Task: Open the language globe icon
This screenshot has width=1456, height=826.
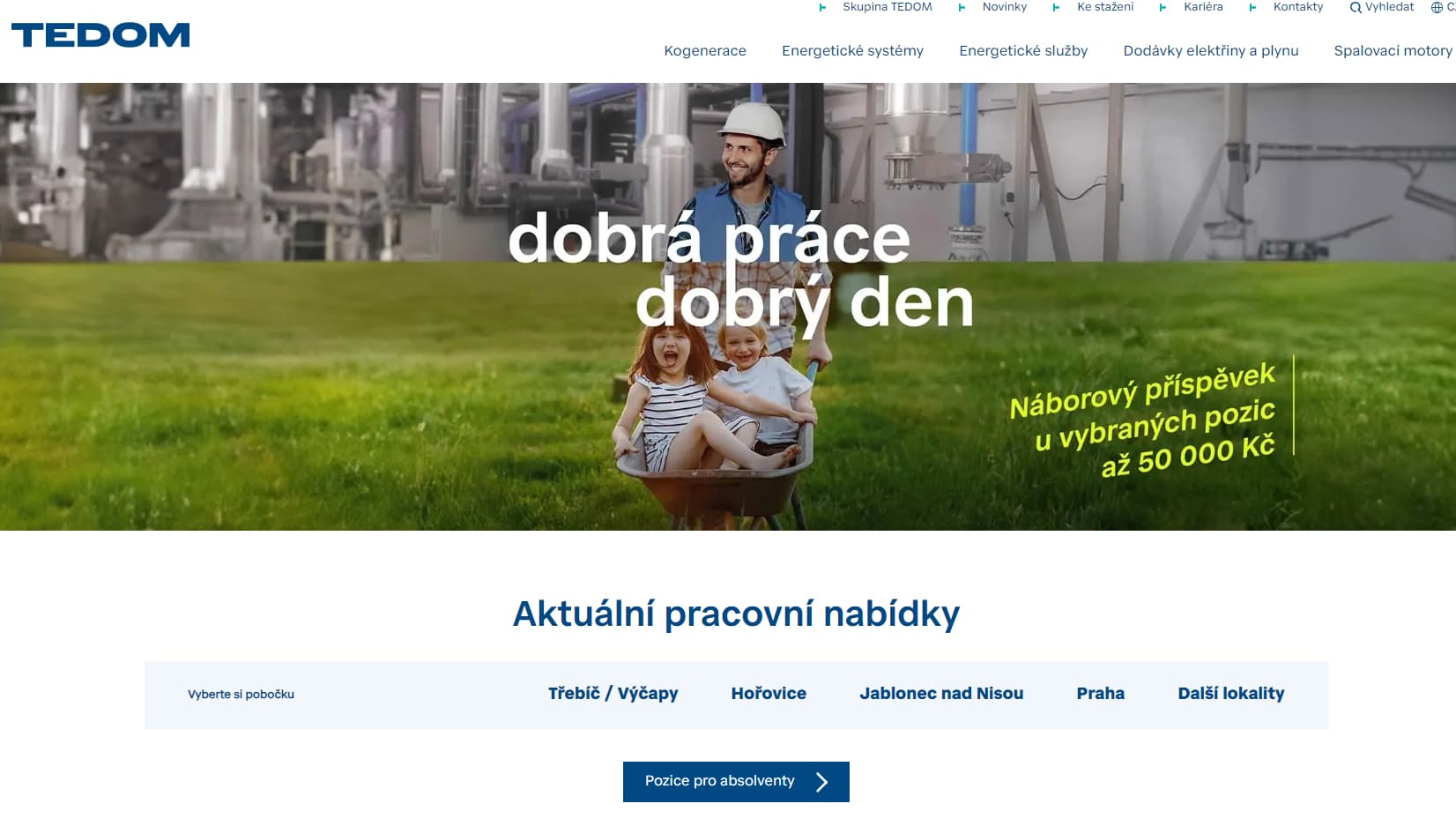Action: pos(1437,8)
